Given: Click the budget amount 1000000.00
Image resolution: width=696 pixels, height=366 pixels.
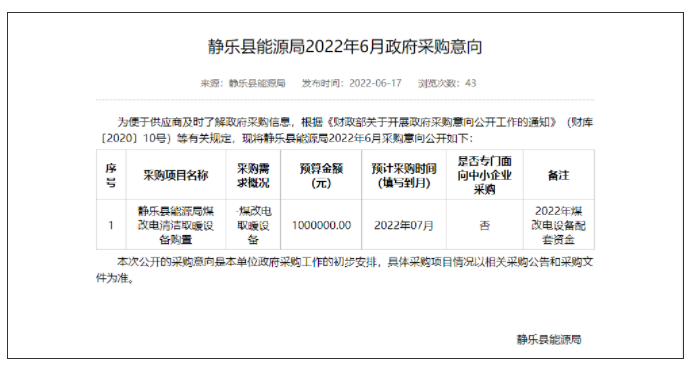Looking at the screenshot, I should point(321,225).
